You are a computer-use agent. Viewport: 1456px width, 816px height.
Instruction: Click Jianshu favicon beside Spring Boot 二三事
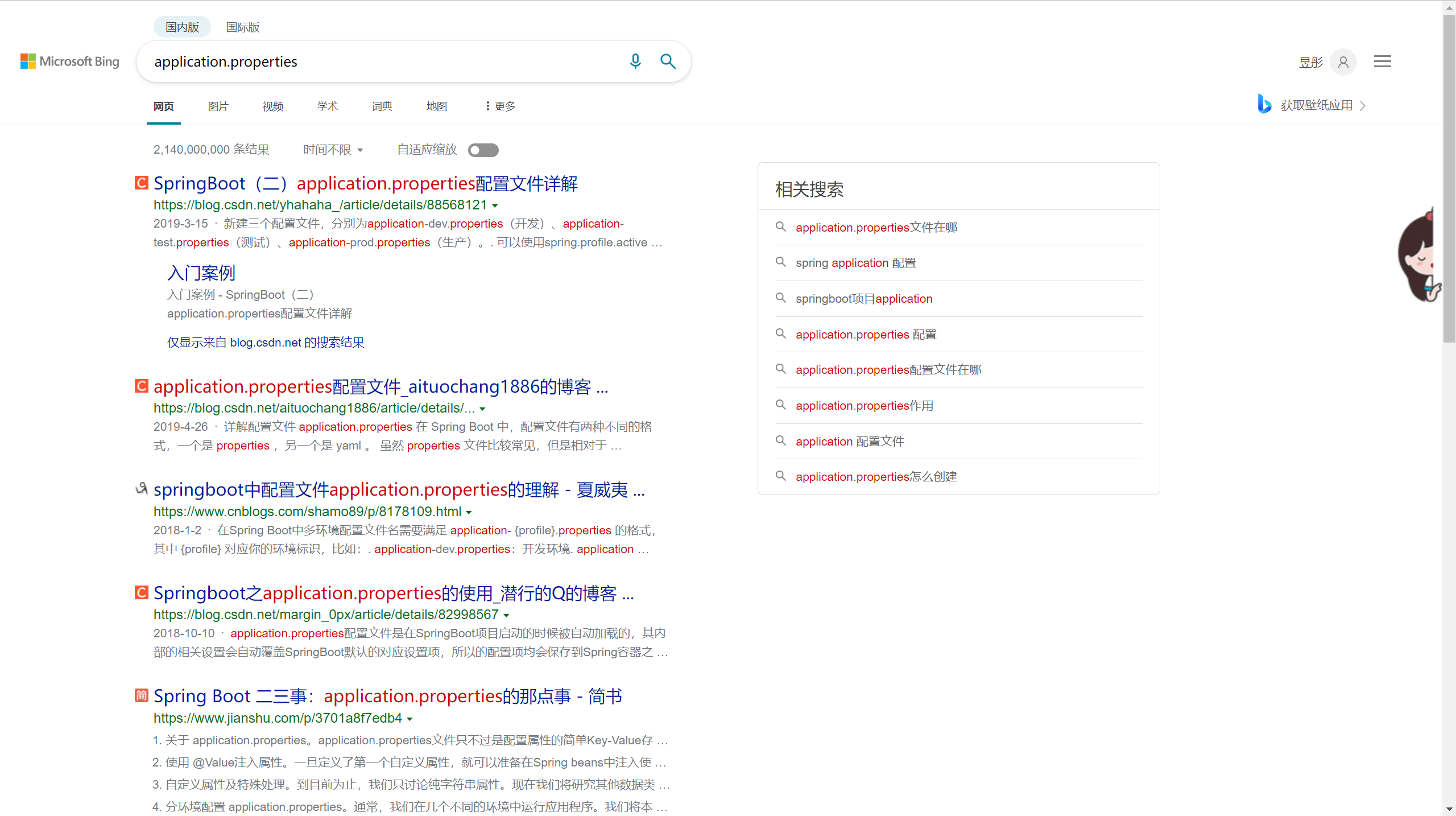pyautogui.click(x=142, y=695)
